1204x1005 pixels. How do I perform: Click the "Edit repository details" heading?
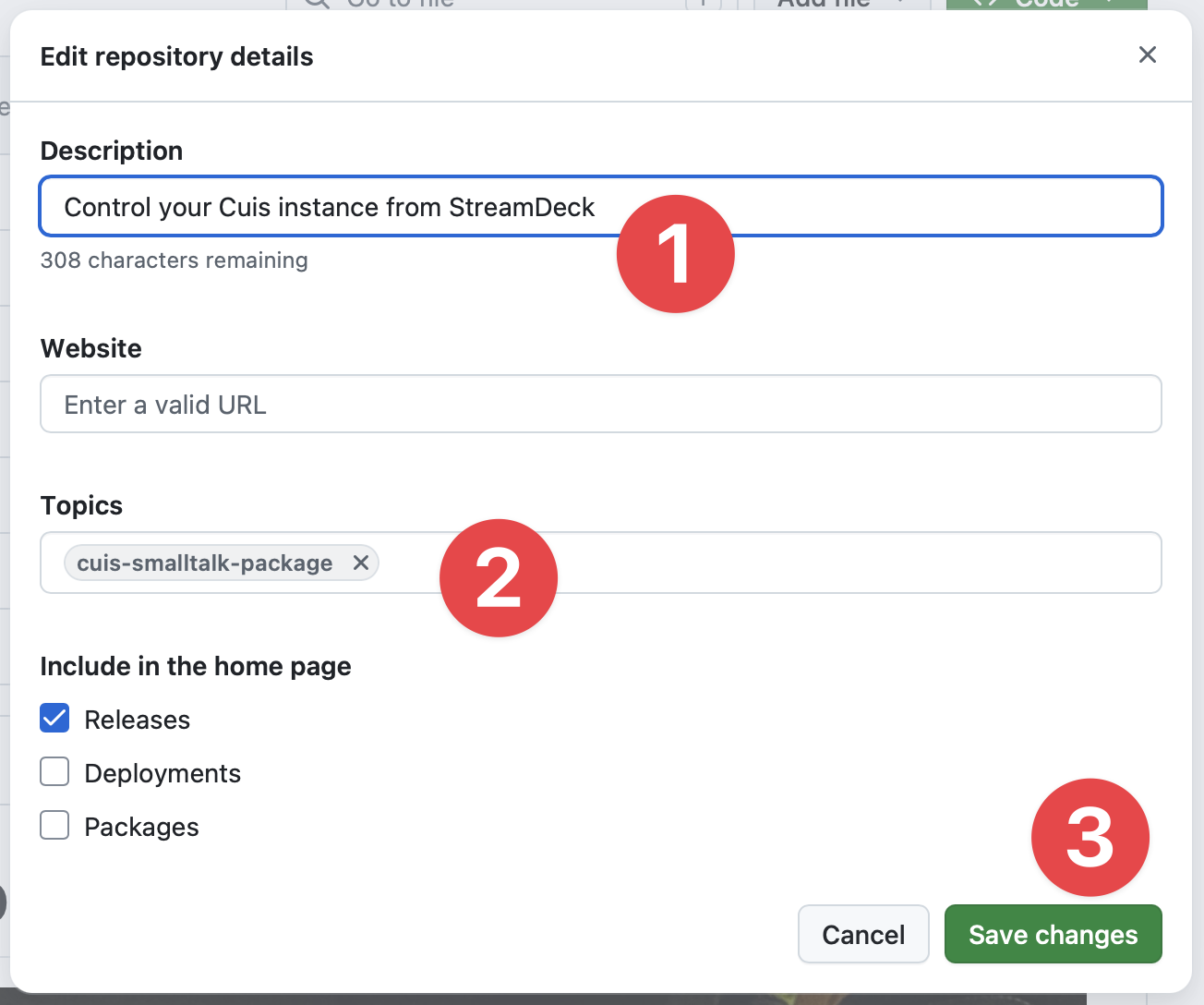pos(177,56)
